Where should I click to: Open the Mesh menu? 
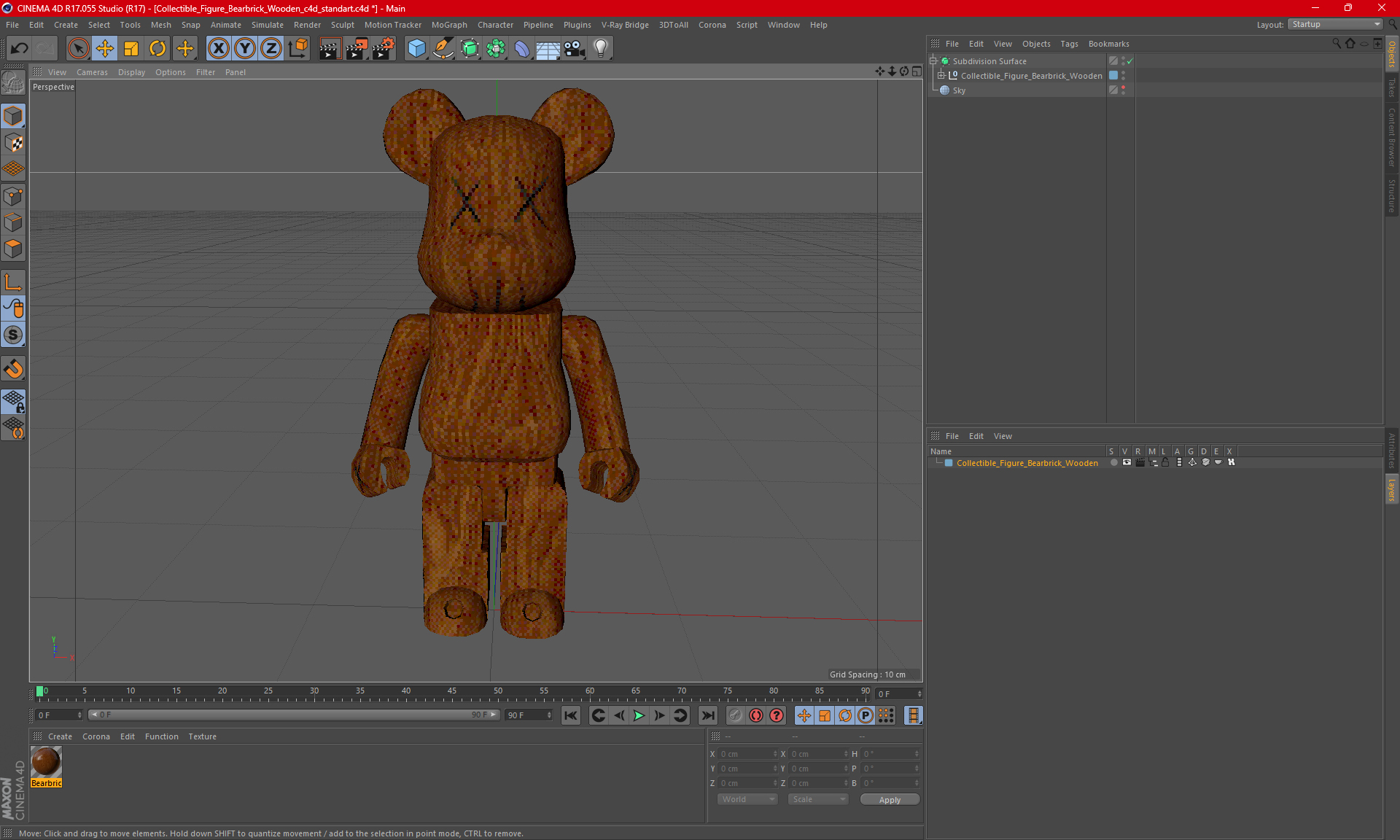[x=160, y=25]
